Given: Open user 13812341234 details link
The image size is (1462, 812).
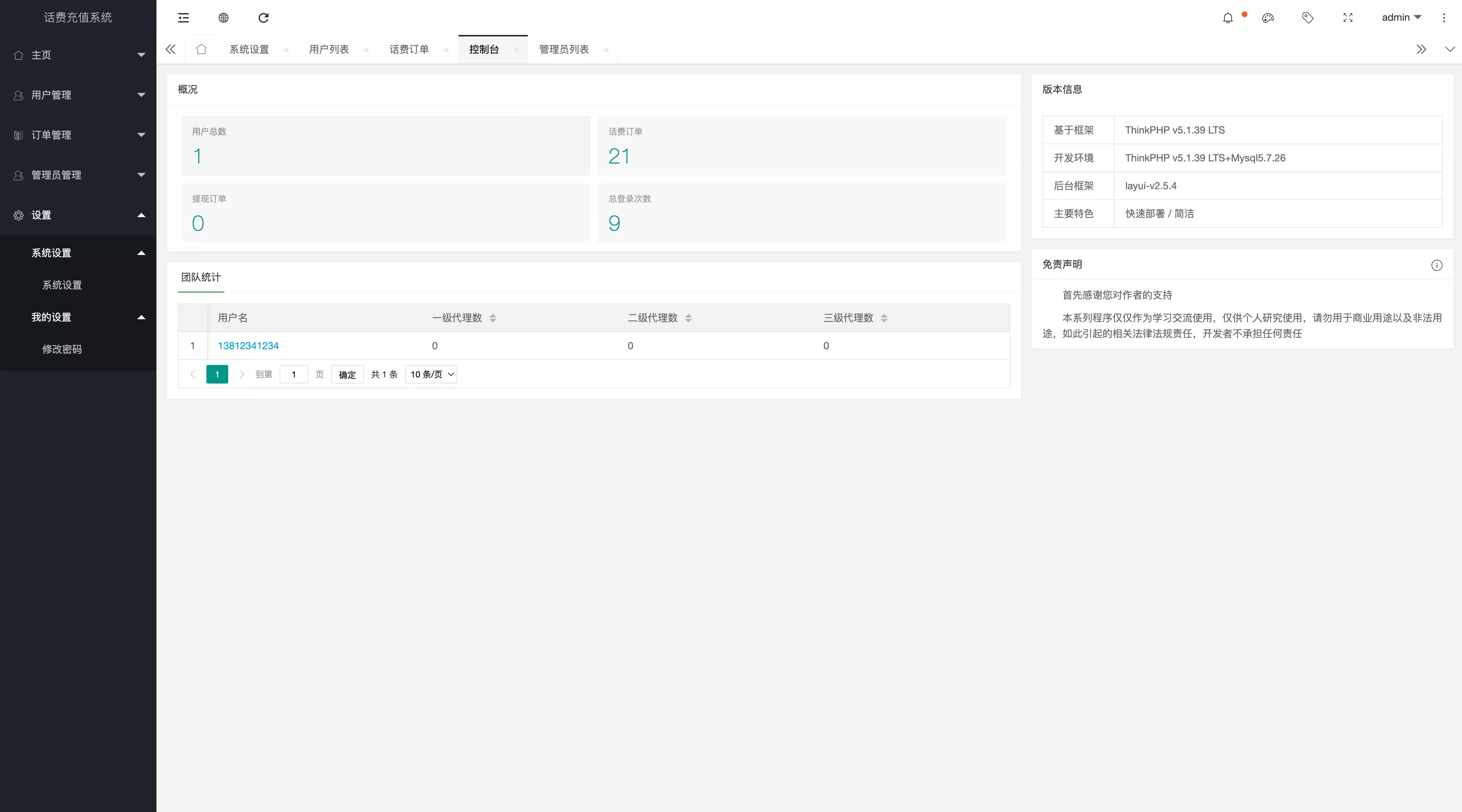Looking at the screenshot, I should [x=249, y=346].
